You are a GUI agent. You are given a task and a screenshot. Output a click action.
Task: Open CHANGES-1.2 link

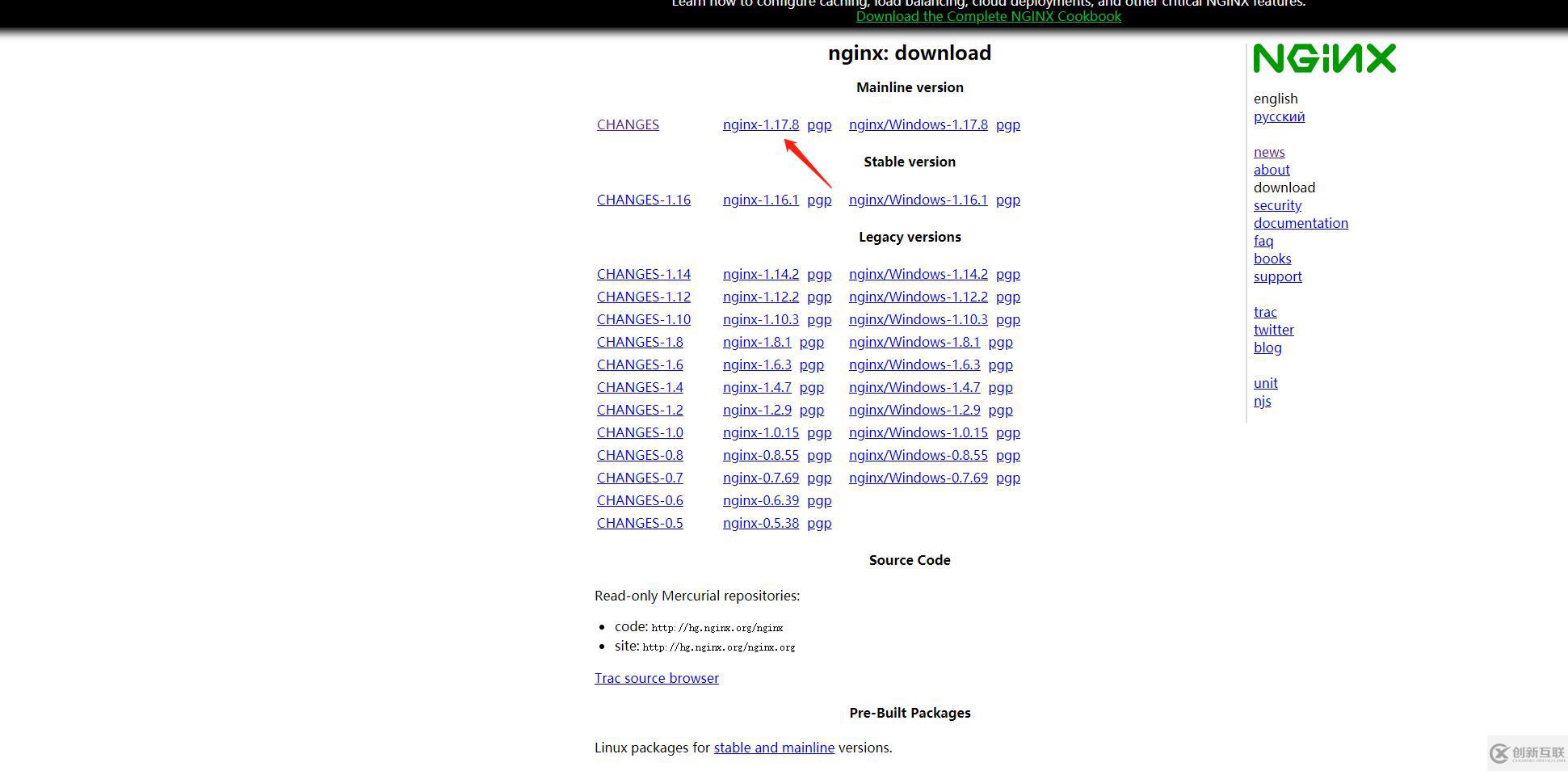[x=640, y=410]
